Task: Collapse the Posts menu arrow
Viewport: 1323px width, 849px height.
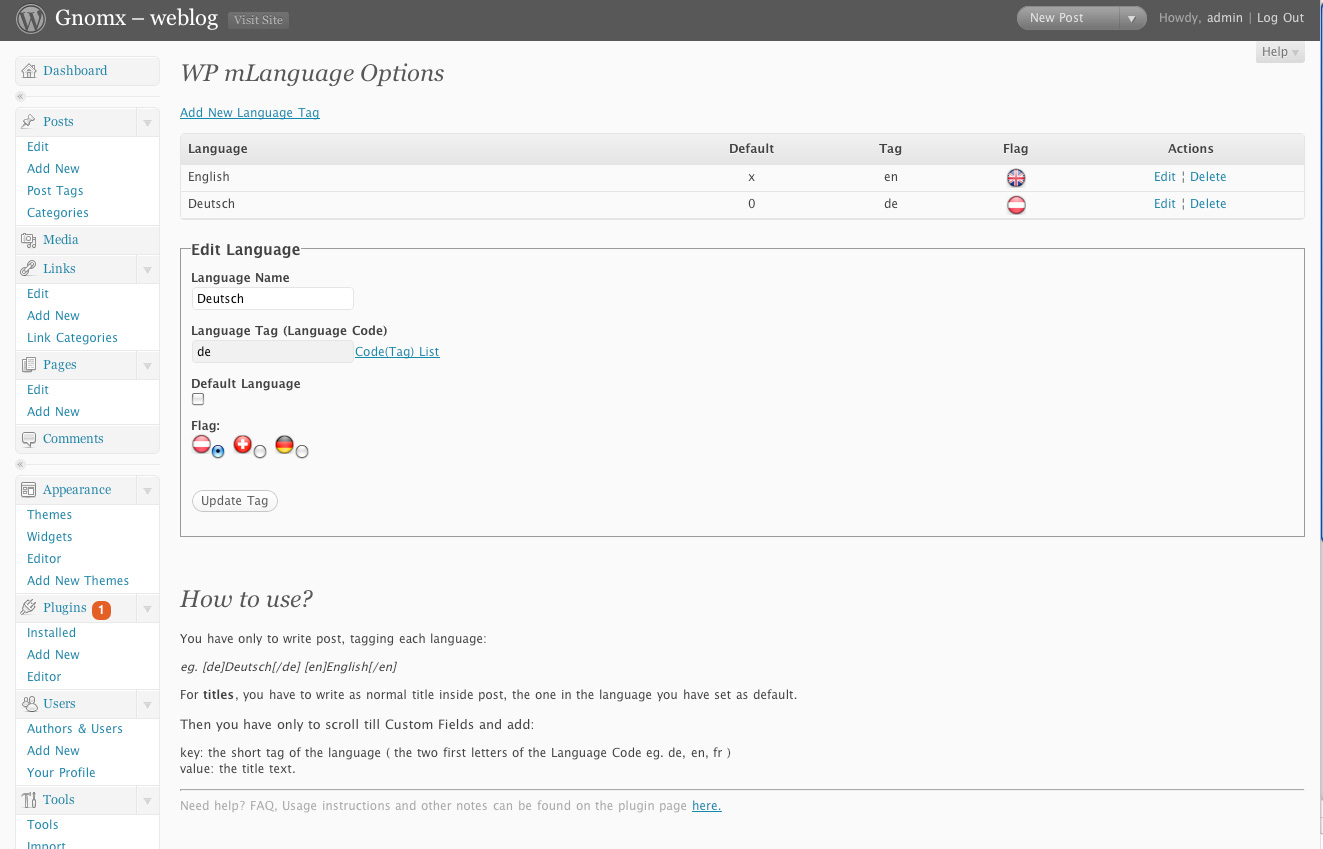Action: pos(147,123)
